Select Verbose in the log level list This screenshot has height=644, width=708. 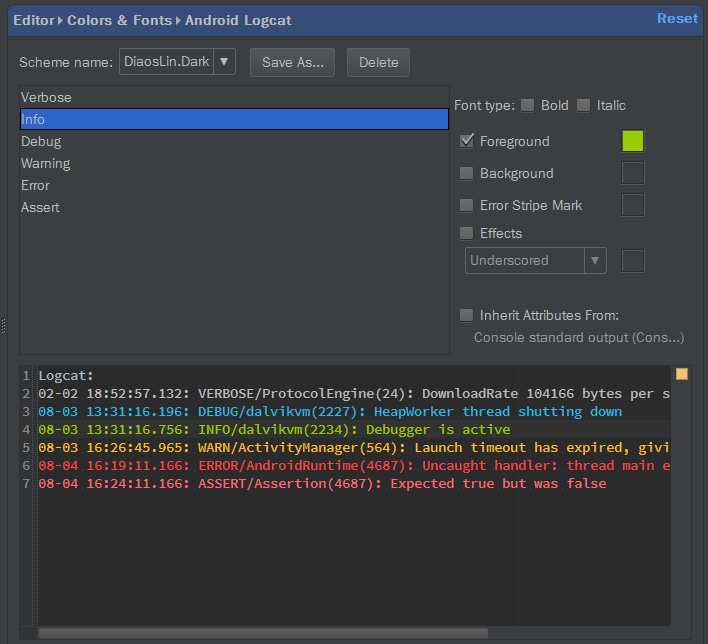coord(234,97)
